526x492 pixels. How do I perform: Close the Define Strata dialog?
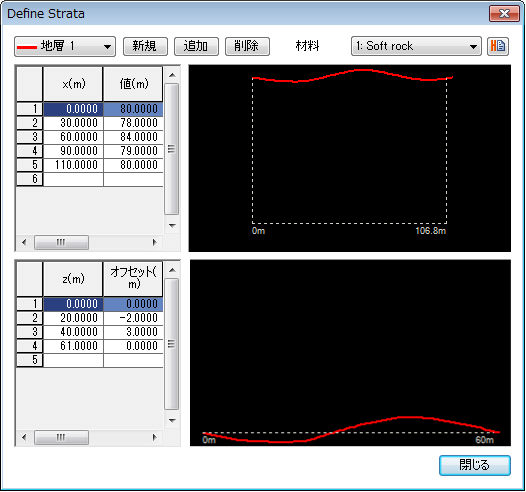tap(504, 14)
